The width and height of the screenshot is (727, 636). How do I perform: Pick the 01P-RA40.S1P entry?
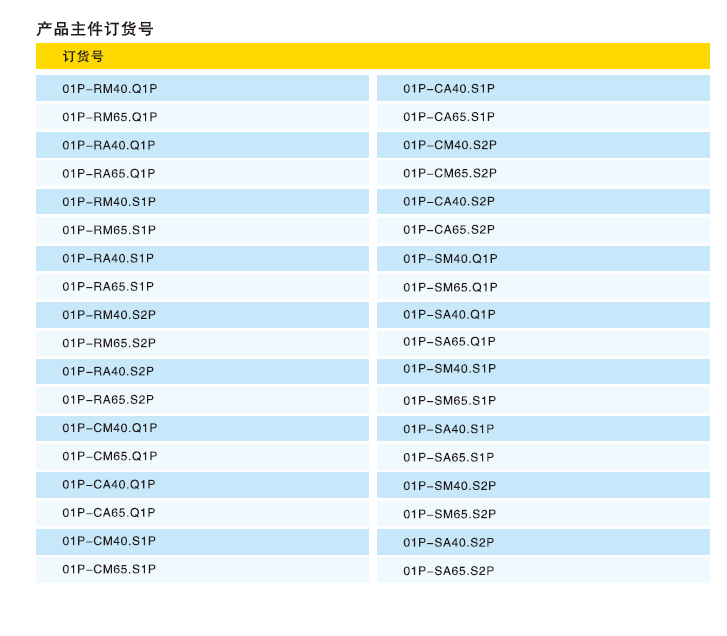coord(108,258)
